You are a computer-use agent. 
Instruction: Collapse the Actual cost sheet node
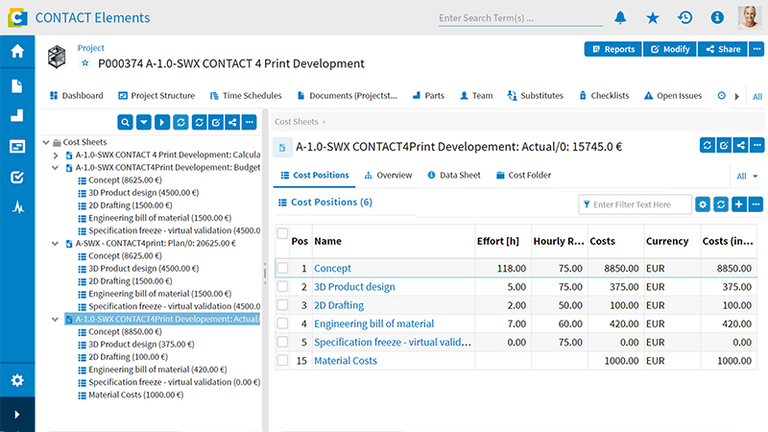pos(55,319)
